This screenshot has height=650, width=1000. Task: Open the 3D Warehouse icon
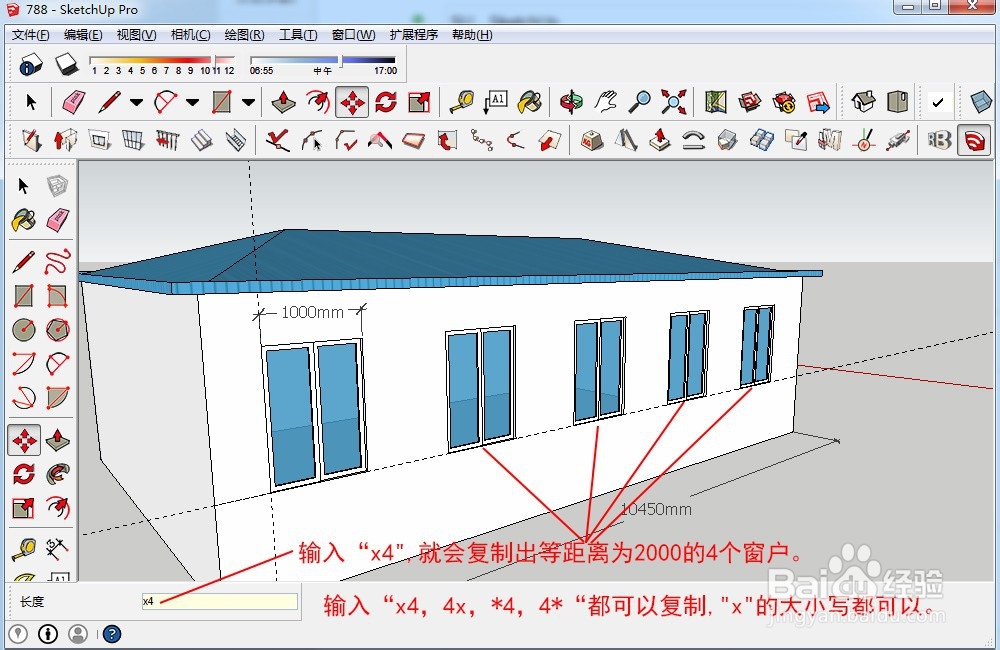pyautogui.click(x=750, y=102)
